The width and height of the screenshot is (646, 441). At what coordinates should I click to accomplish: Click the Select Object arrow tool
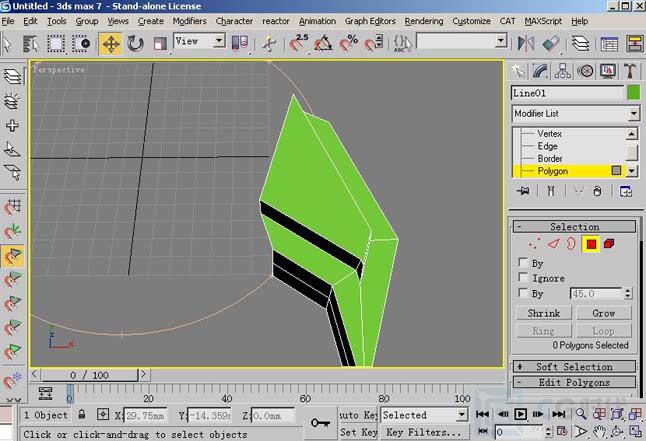[x=7, y=44]
